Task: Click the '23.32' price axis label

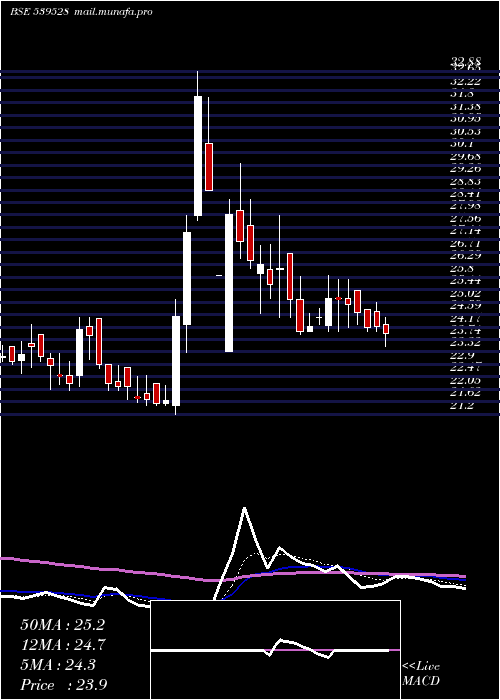Action: tap(466, 343)
